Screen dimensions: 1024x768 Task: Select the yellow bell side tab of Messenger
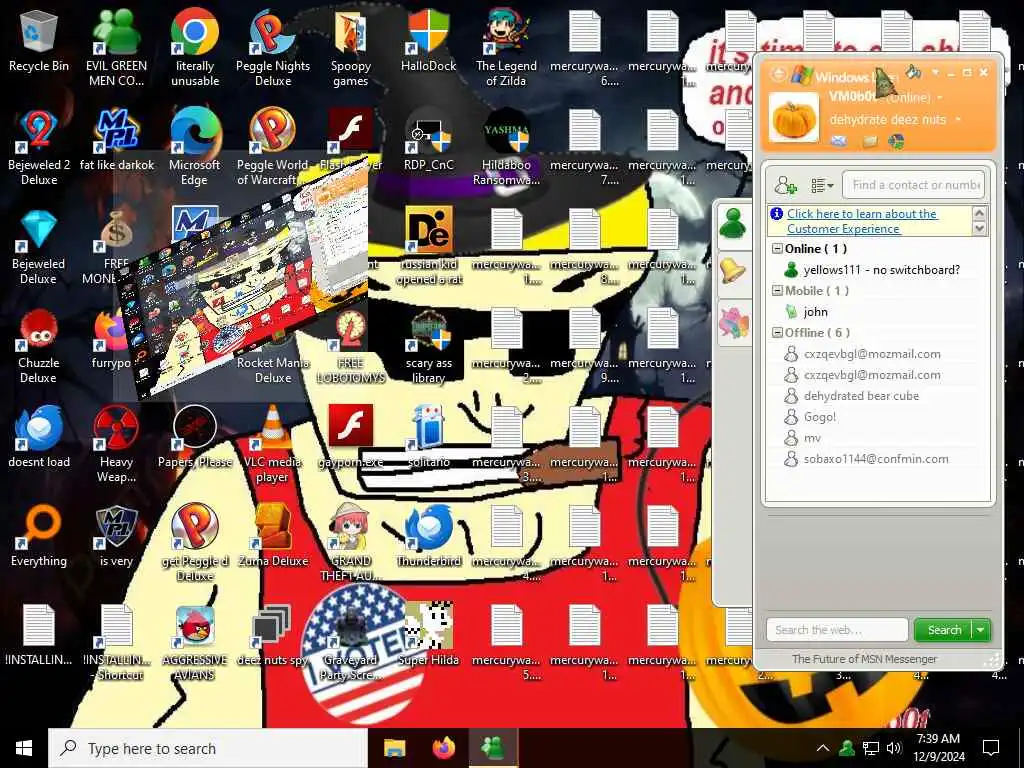733,270
